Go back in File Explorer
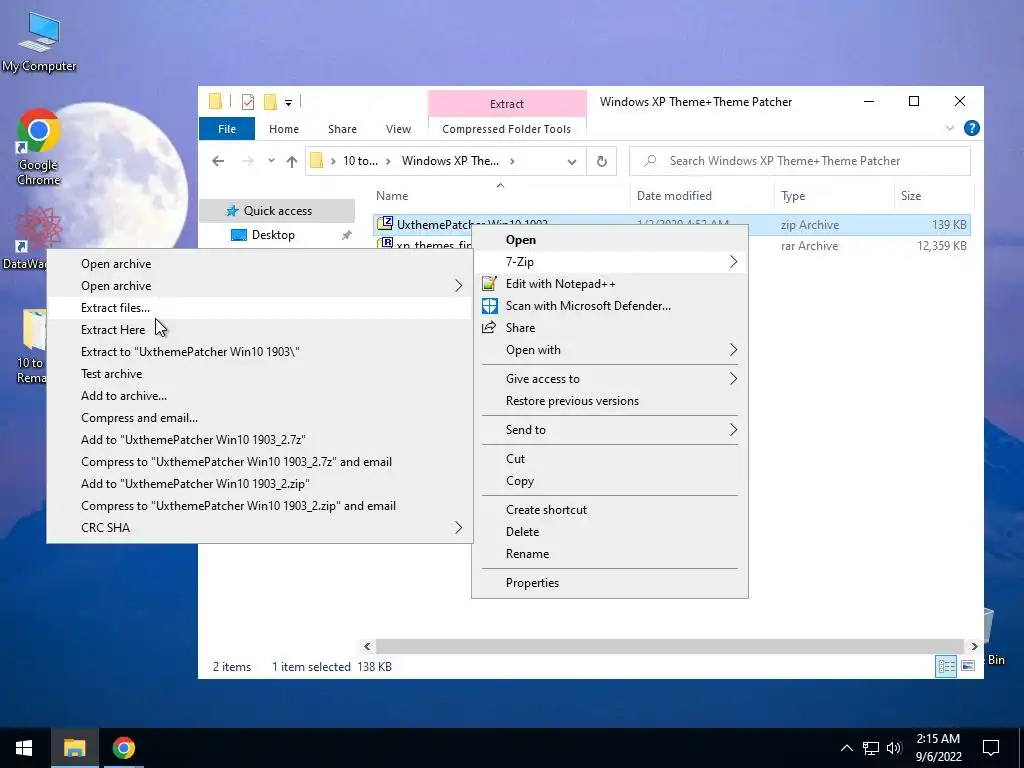The height and width of the screenshot is (768, 1024). (218, 161)
